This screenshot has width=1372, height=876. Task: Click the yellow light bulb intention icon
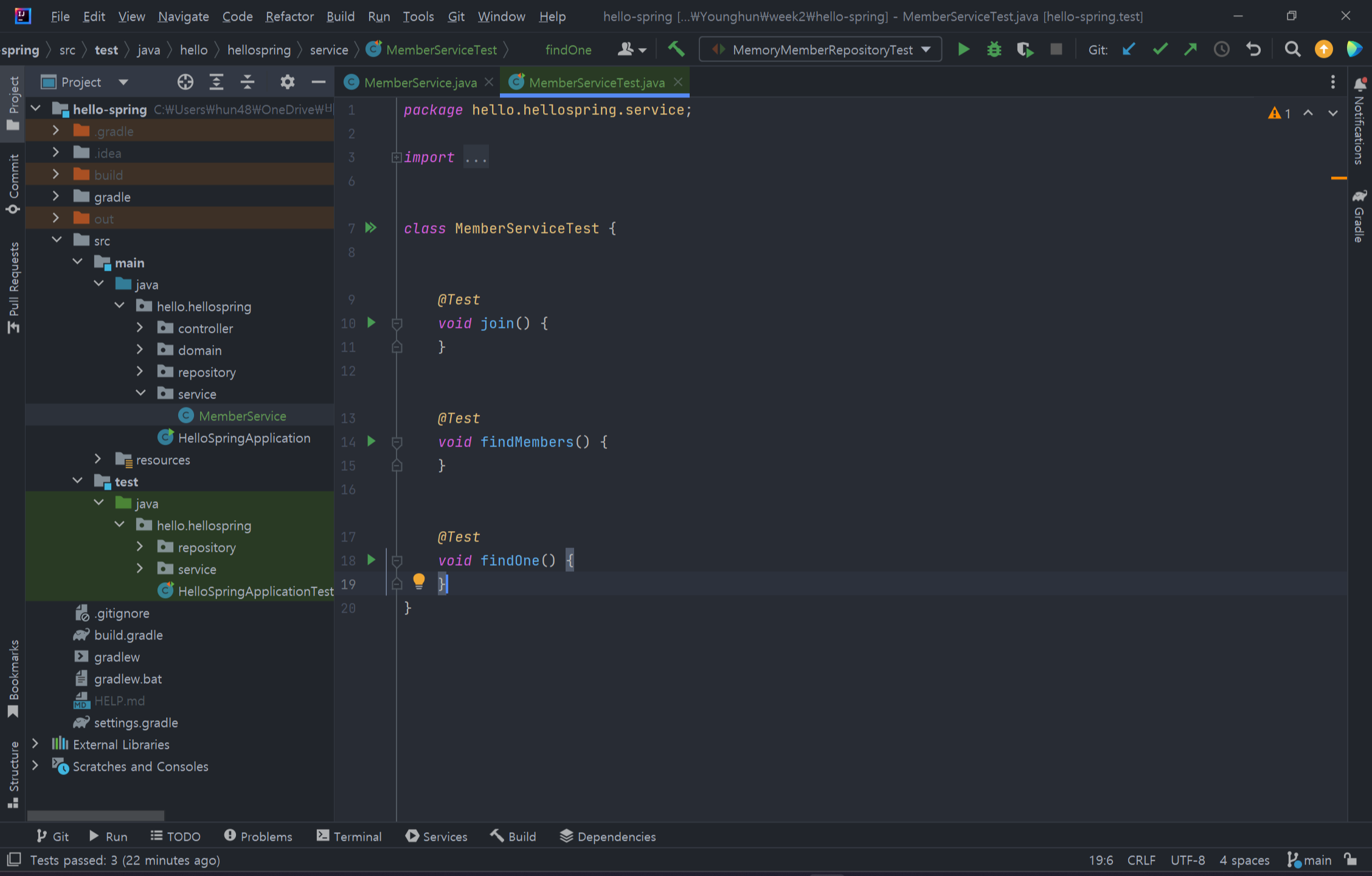[x=418, y=581]
